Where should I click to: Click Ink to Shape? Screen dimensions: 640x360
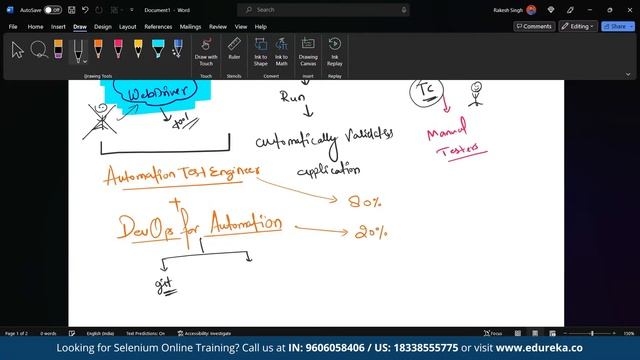click(x=261, y=52)
